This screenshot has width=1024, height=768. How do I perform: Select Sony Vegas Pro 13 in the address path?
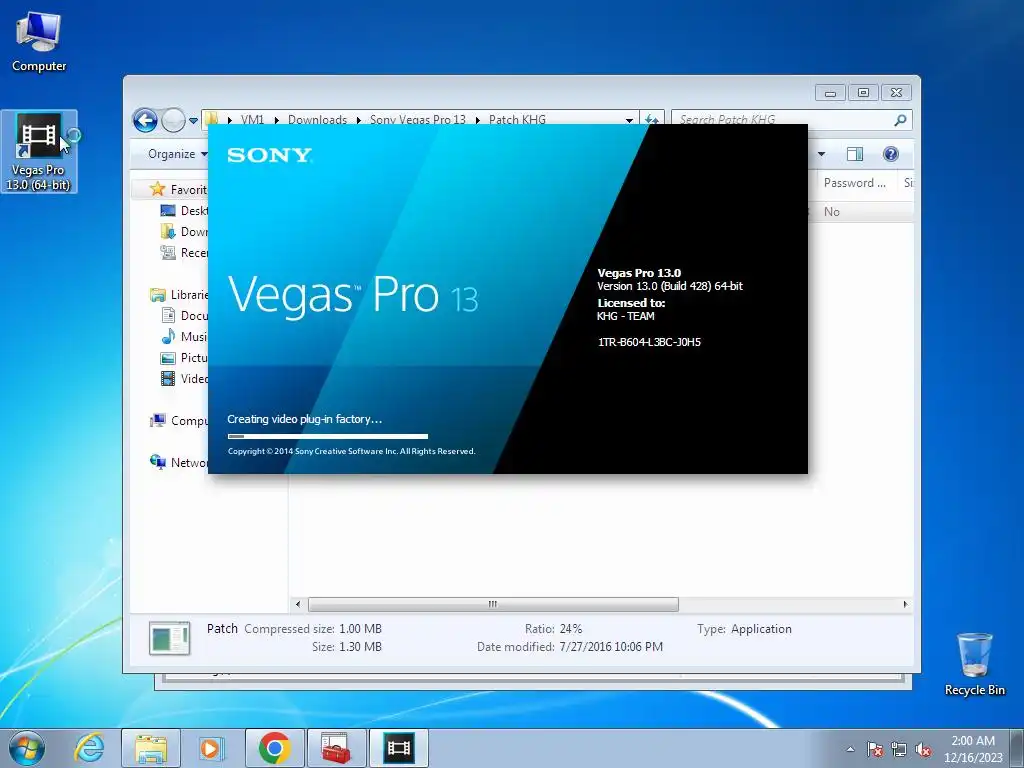click(x=418, y=120)
